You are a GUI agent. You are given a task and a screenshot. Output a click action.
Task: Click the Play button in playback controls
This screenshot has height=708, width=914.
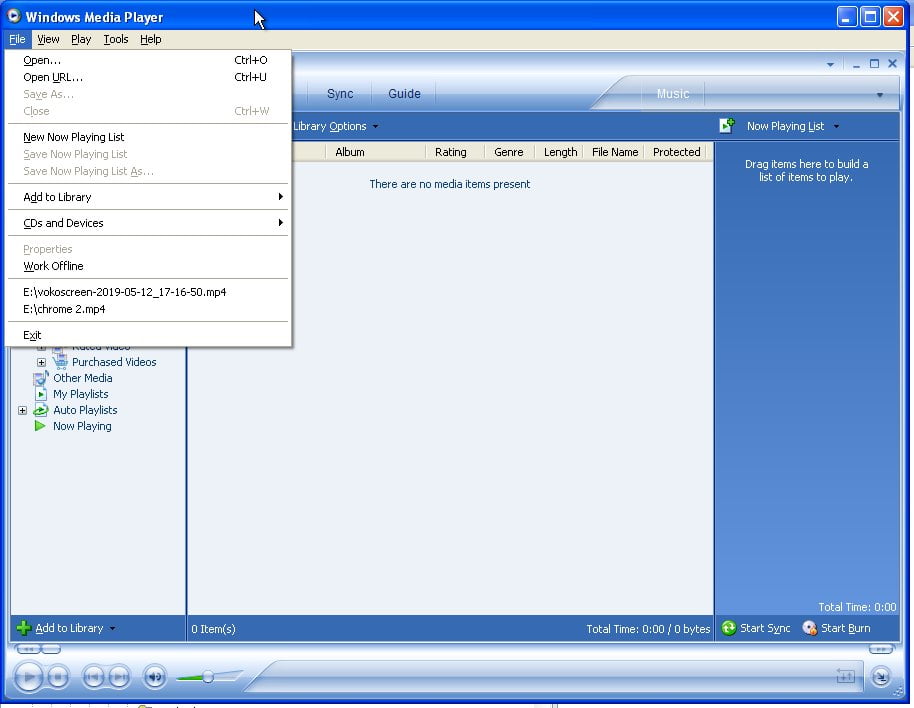pyautogui.click(x=28, y=677)
